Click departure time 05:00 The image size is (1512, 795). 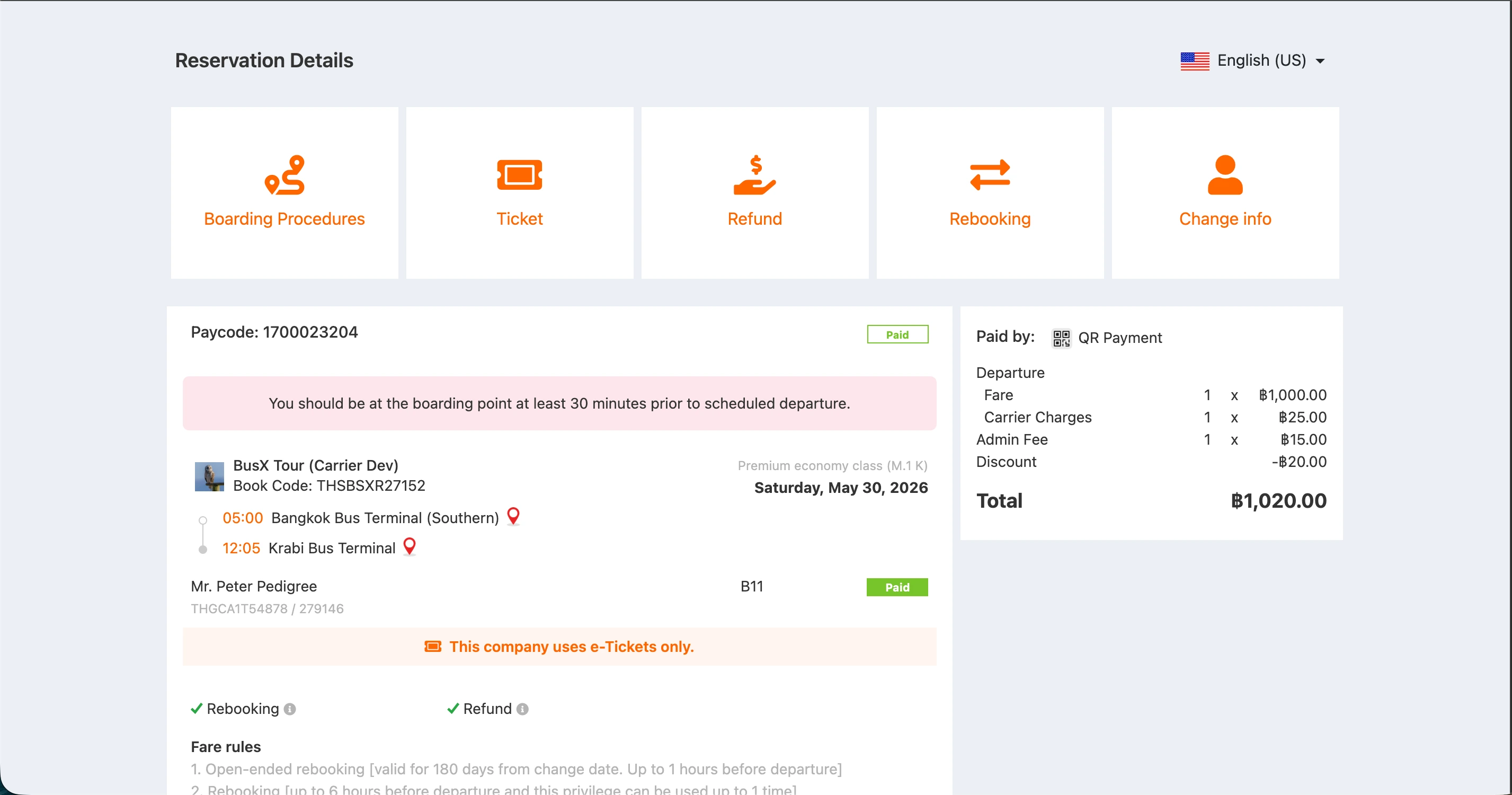(x=243, y=518)
